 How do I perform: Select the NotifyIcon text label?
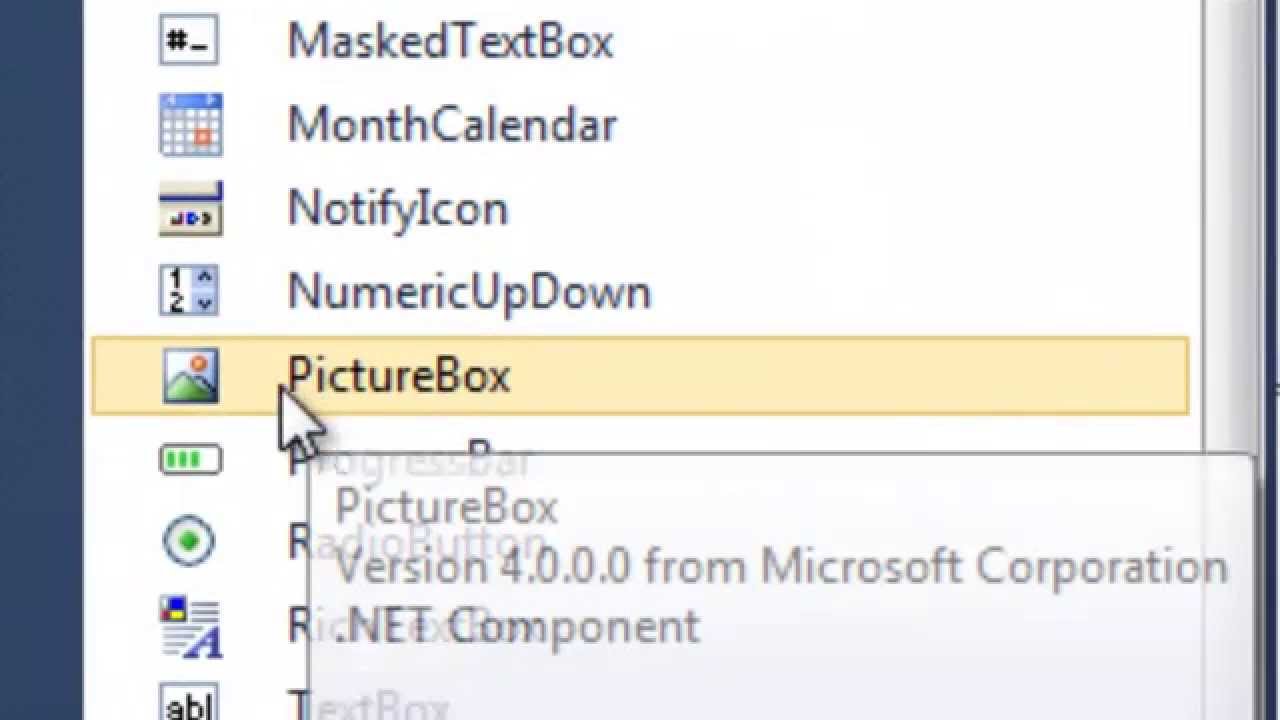point(398,209)
